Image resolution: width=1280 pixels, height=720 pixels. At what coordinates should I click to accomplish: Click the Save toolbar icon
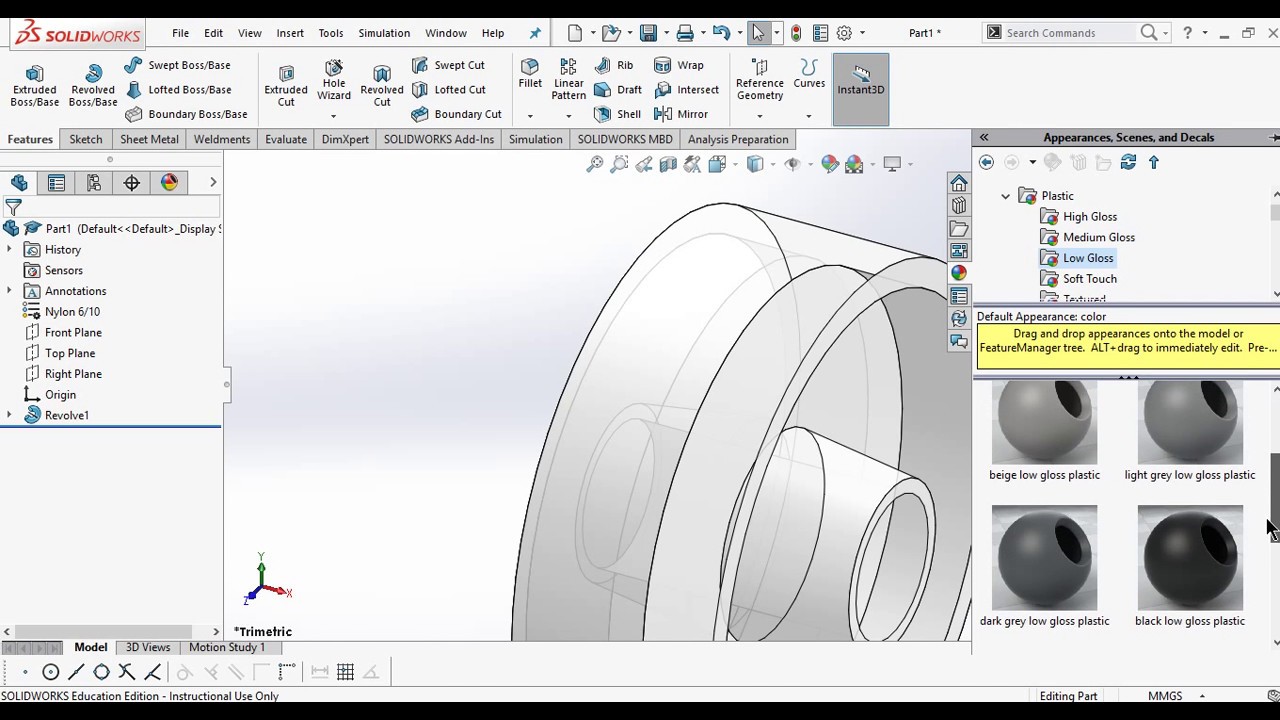click(x=648, y=33)
